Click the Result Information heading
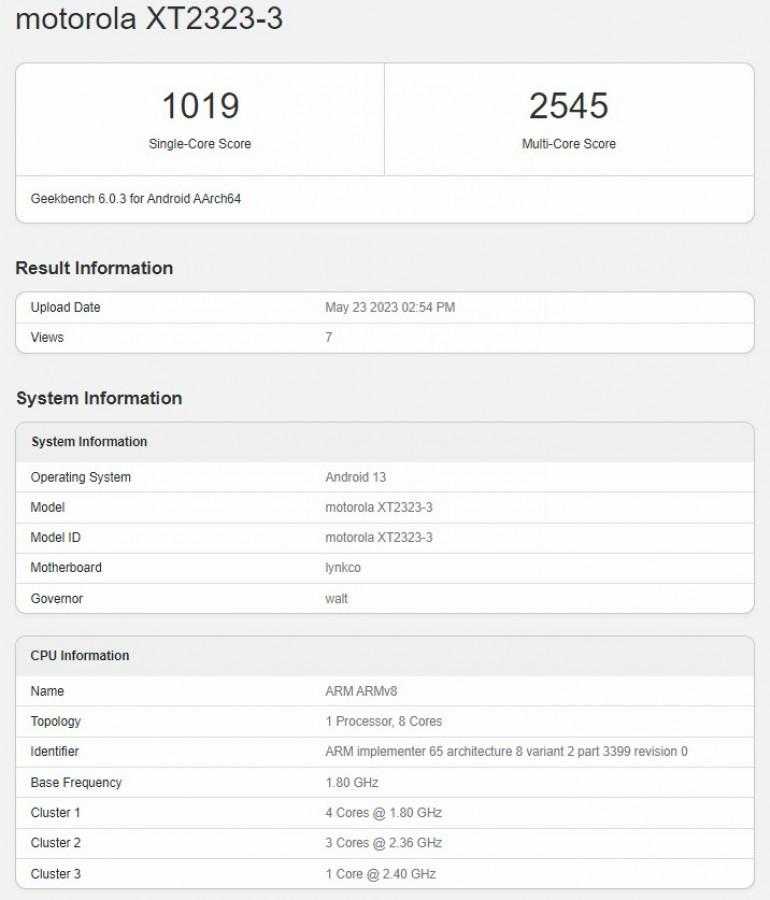 94,268
